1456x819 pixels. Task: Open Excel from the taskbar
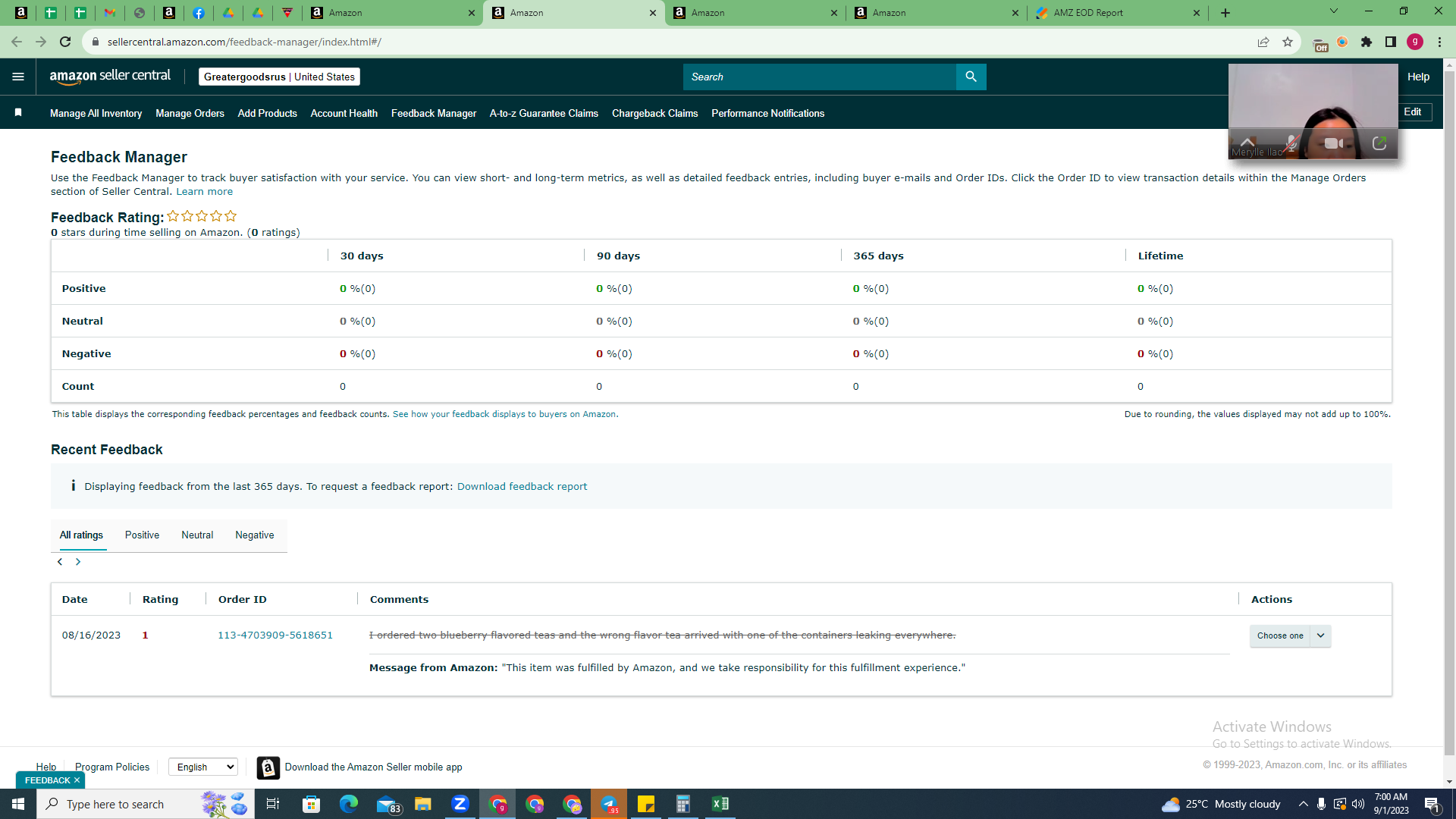[720, 804]
